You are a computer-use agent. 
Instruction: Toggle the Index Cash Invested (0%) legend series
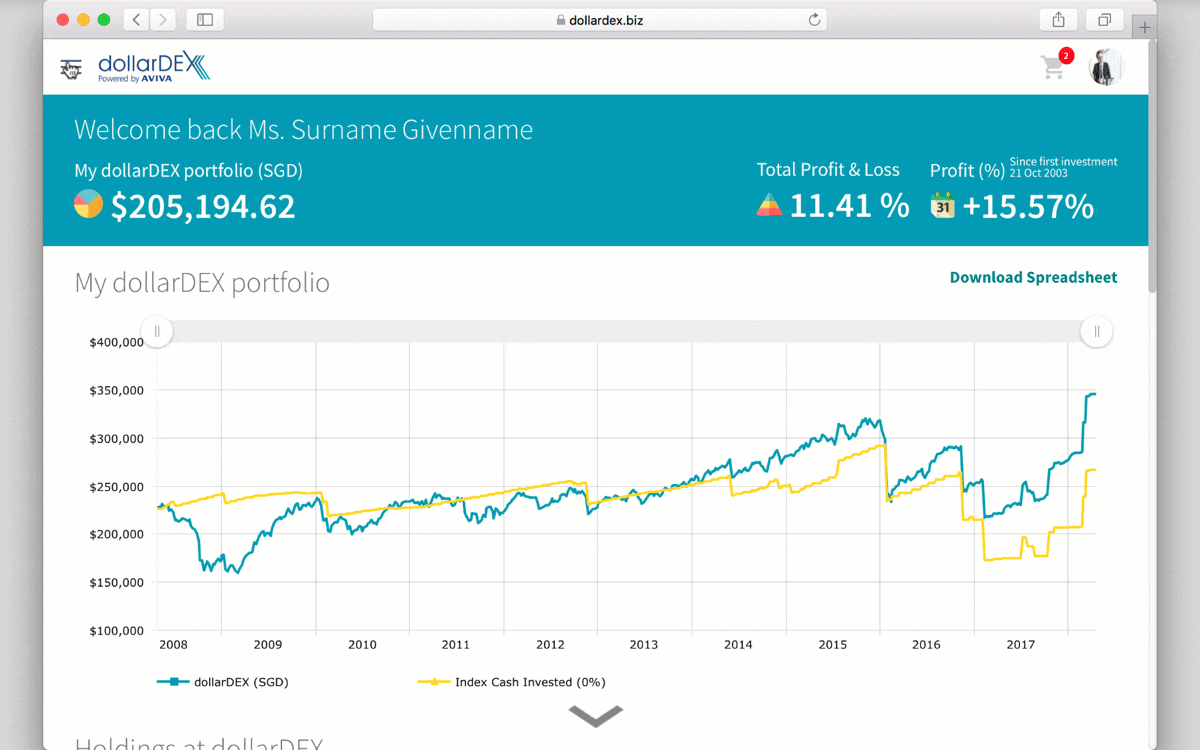tap(511, 682)
